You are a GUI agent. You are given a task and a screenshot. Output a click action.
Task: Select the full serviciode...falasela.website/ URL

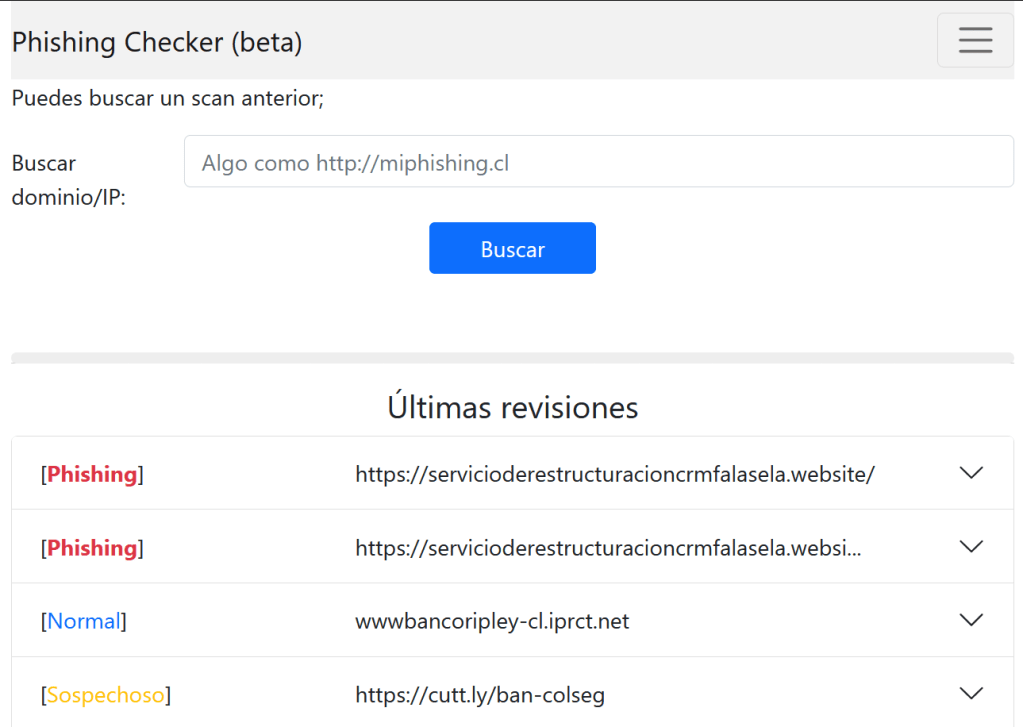click(x=615, y=474)
